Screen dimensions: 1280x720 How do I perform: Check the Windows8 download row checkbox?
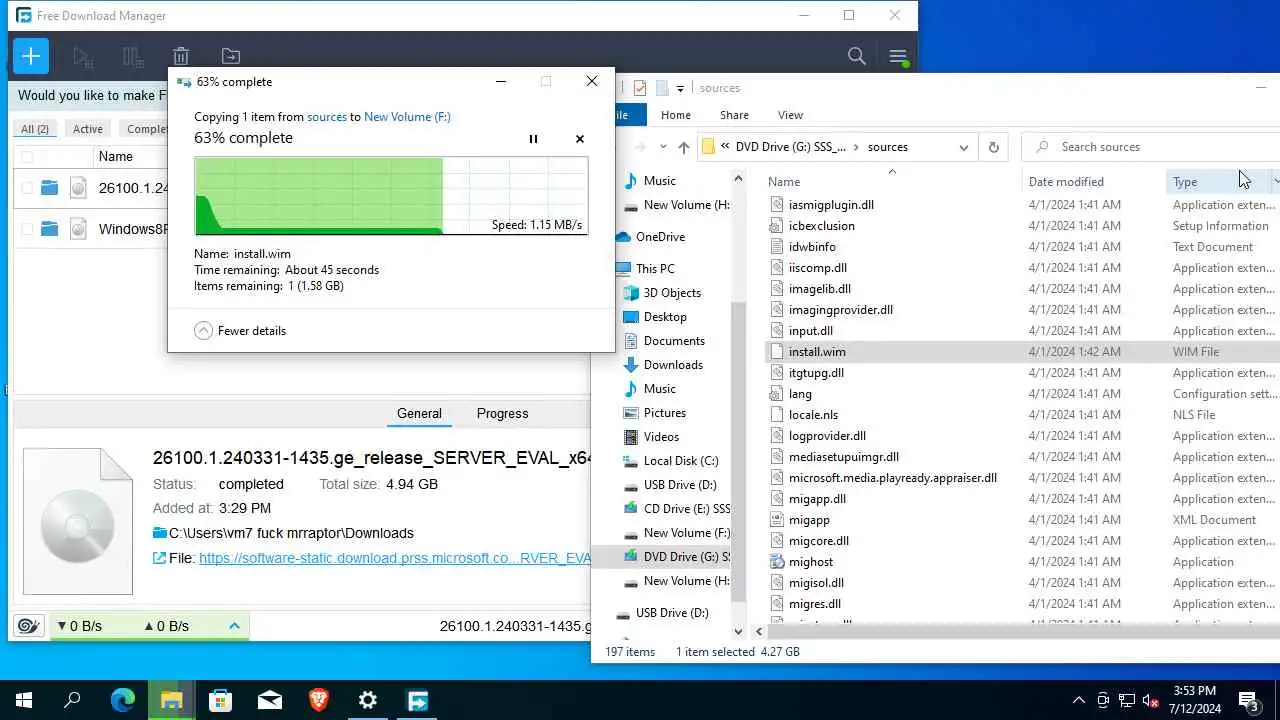[27, 229]
